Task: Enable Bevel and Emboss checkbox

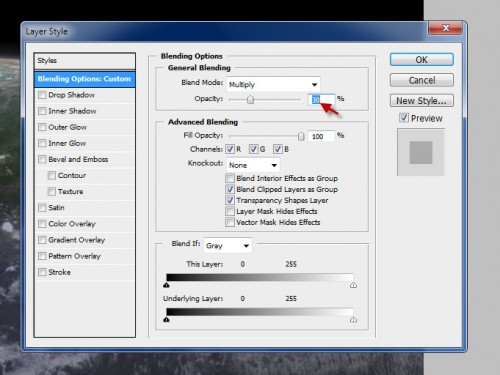Action: 42,159
